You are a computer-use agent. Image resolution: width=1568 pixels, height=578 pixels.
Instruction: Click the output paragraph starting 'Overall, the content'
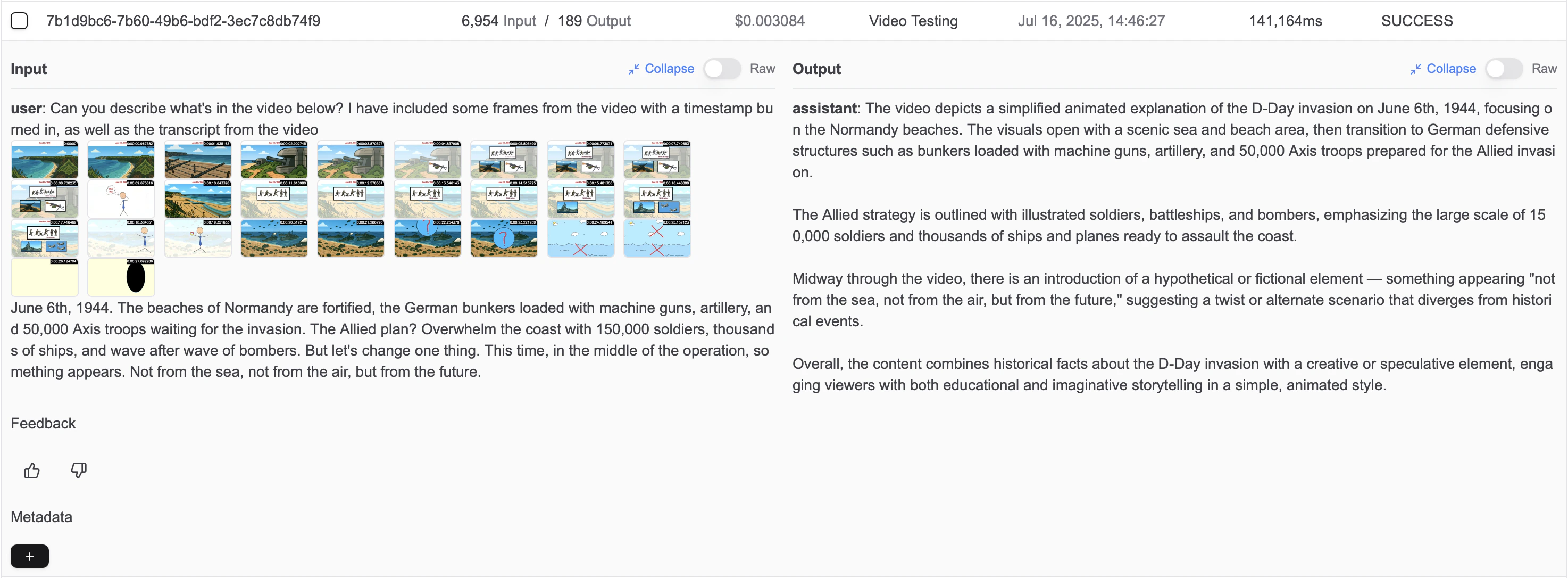[x=1172, y=375]
